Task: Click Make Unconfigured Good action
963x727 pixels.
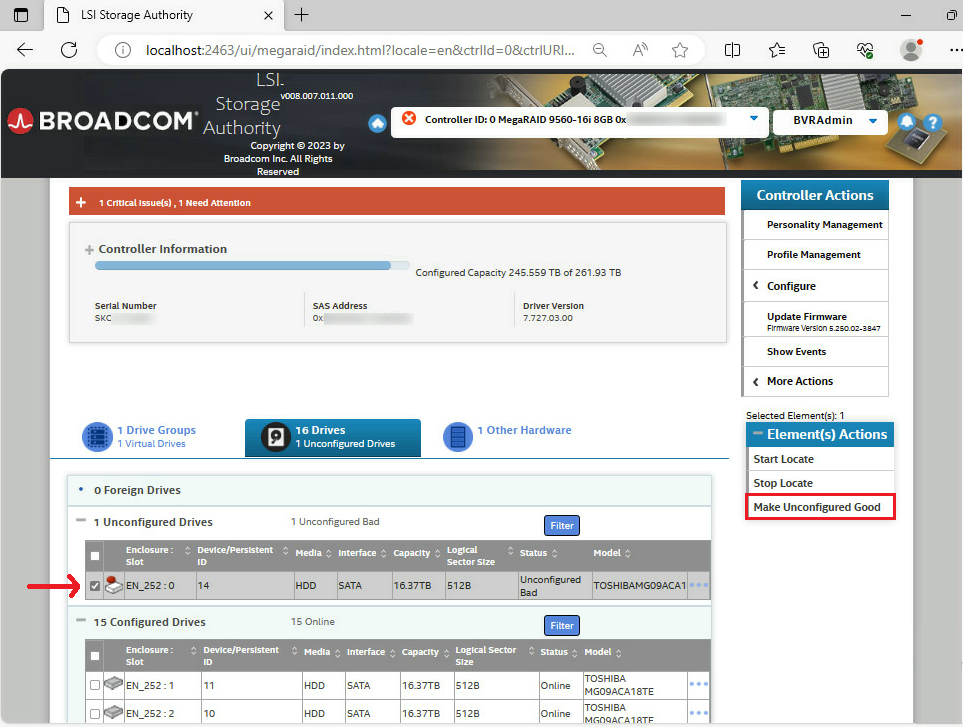Action: pos(817,507)
